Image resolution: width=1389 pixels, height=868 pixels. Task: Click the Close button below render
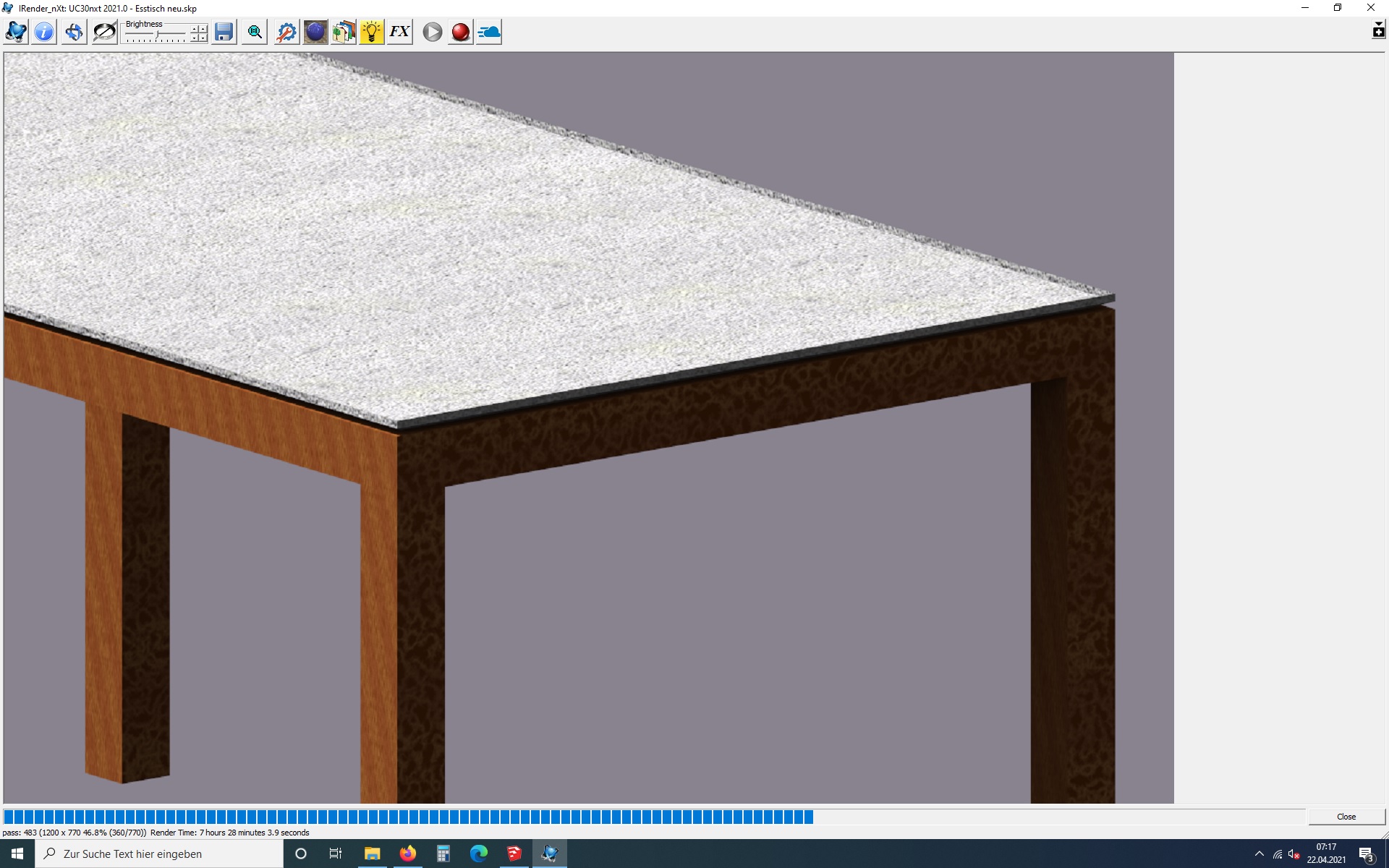pos(1346,817)
